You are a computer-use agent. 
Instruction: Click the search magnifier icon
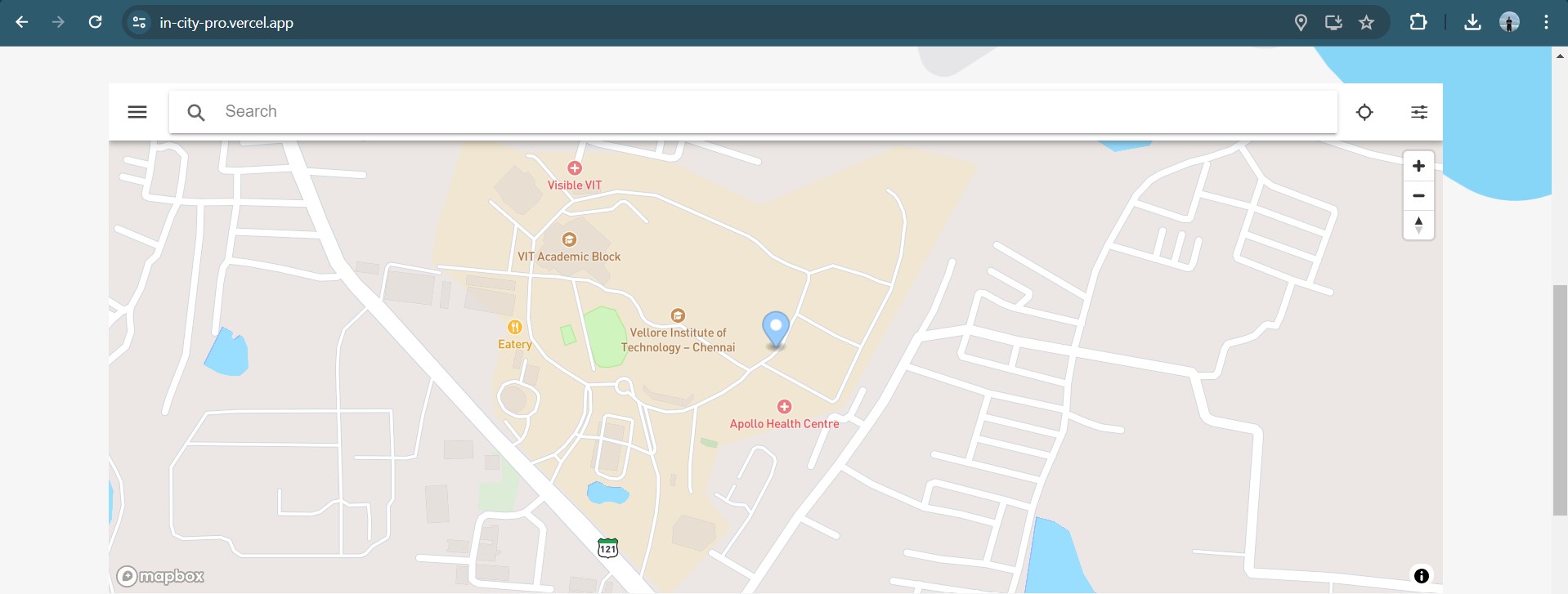tap(195, 113)
